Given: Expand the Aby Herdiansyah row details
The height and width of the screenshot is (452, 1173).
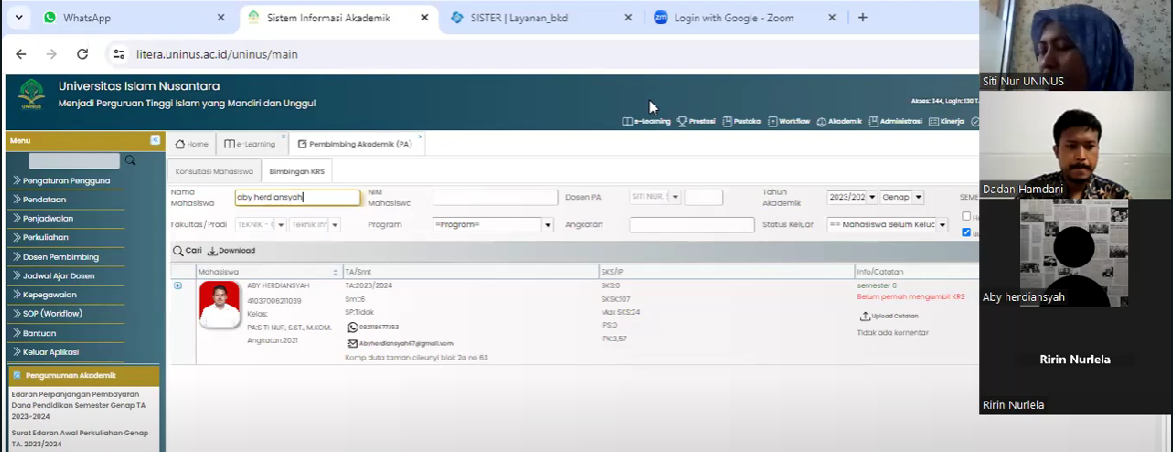Looking at the screenshot, I should coord(178,286).
